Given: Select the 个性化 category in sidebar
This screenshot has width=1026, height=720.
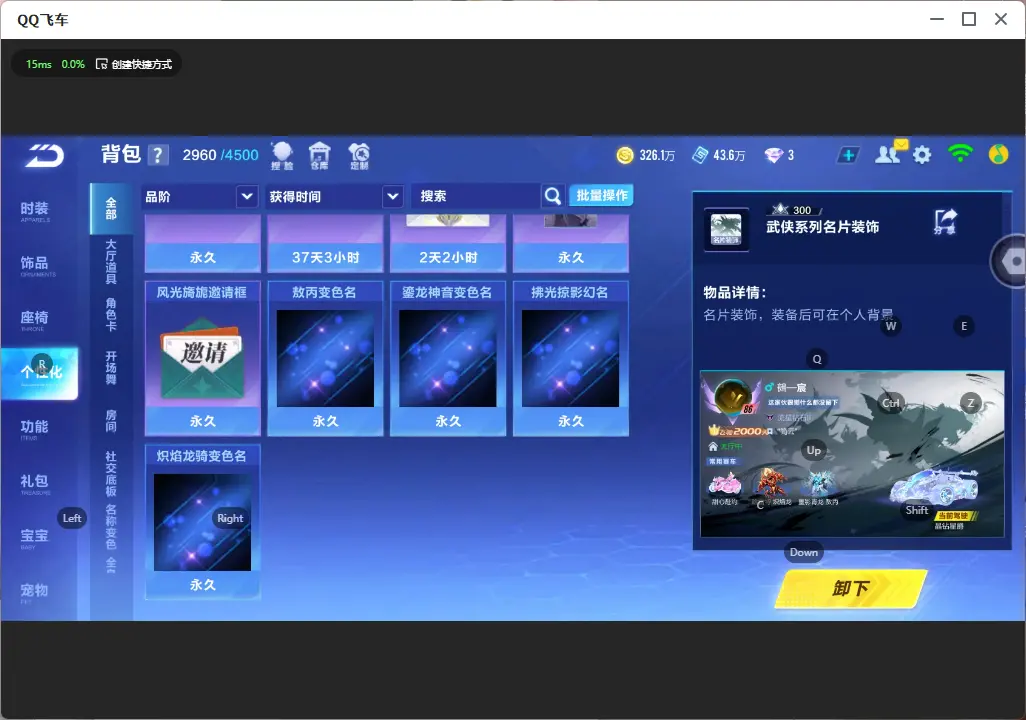Looking at the screenshot, I should 40,373.
